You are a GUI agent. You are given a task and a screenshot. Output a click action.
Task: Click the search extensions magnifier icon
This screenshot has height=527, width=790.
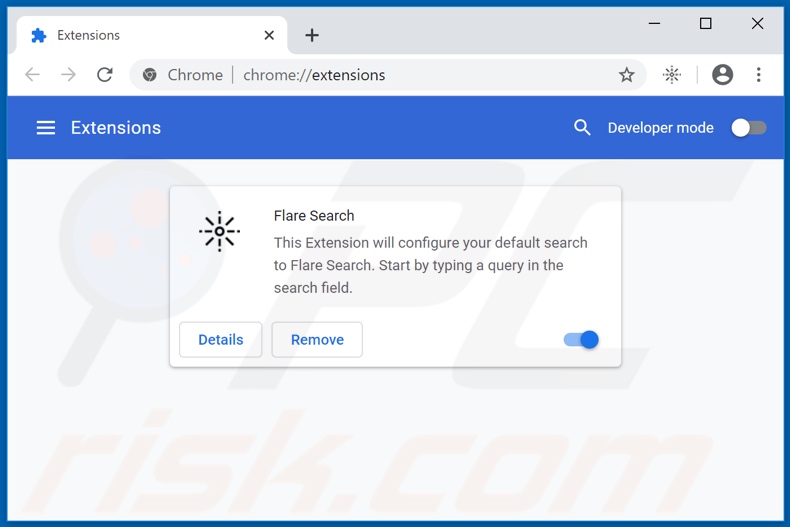(x=582, y=128)
